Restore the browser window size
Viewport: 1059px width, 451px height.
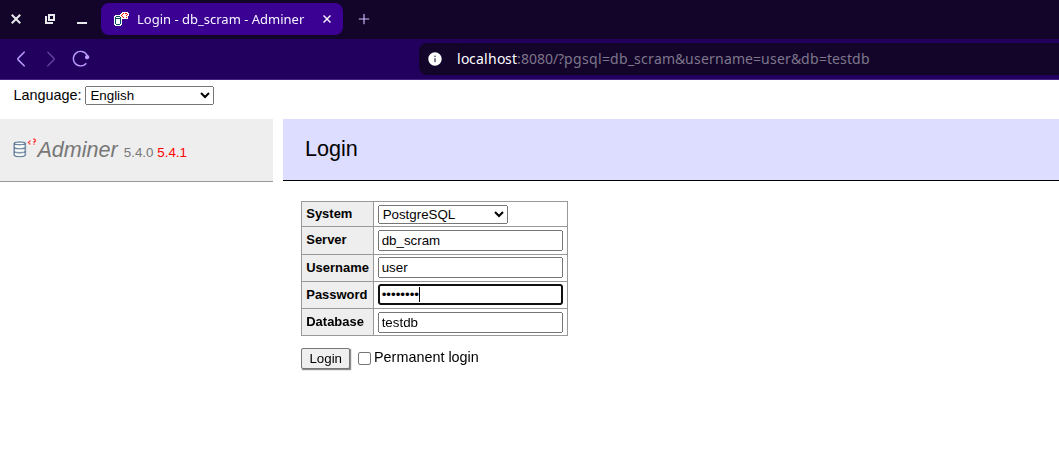pos(50,19)
